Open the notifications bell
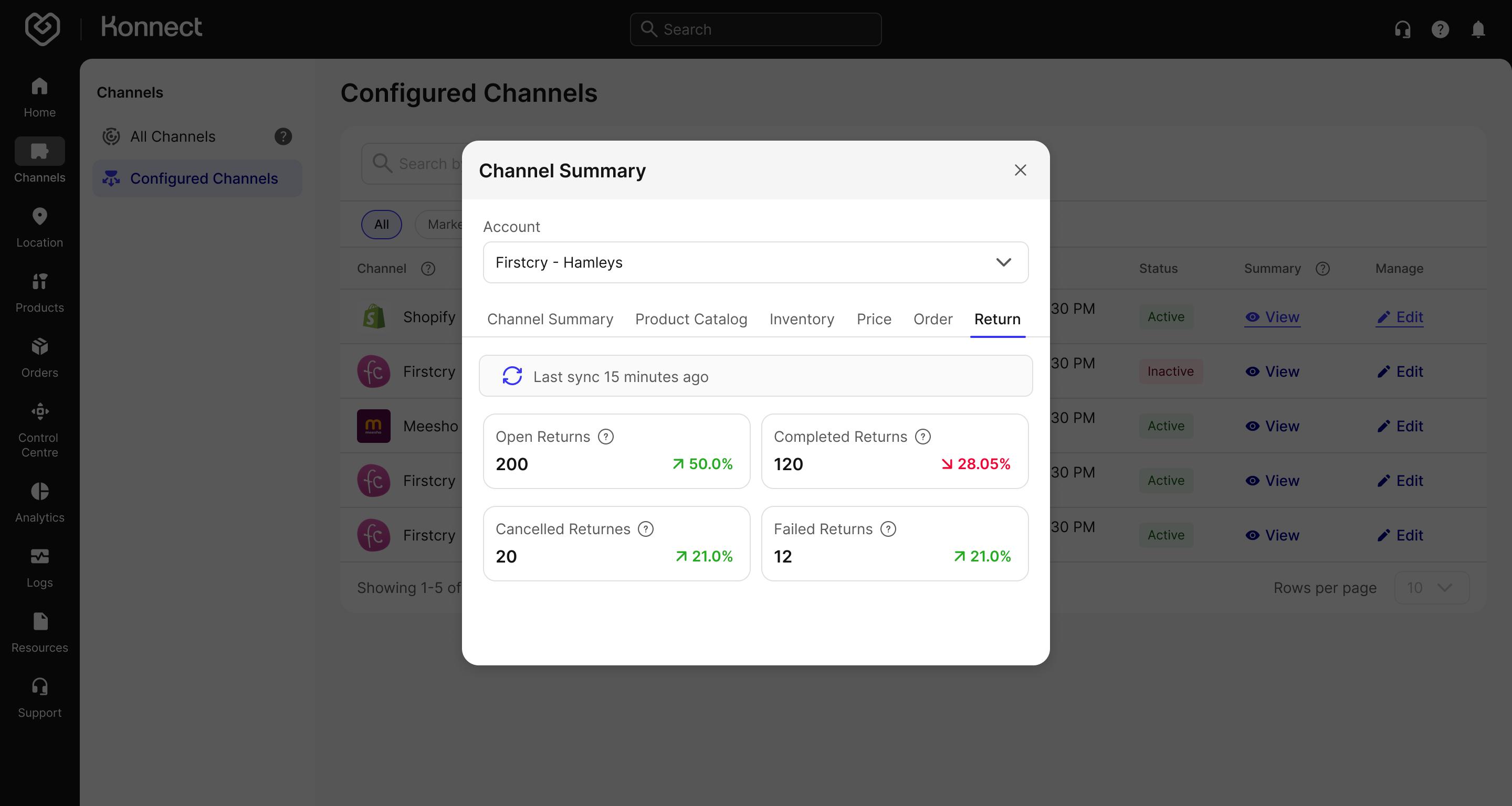The width and height of the screenshot is (1512, 806). coord(1478,29)
